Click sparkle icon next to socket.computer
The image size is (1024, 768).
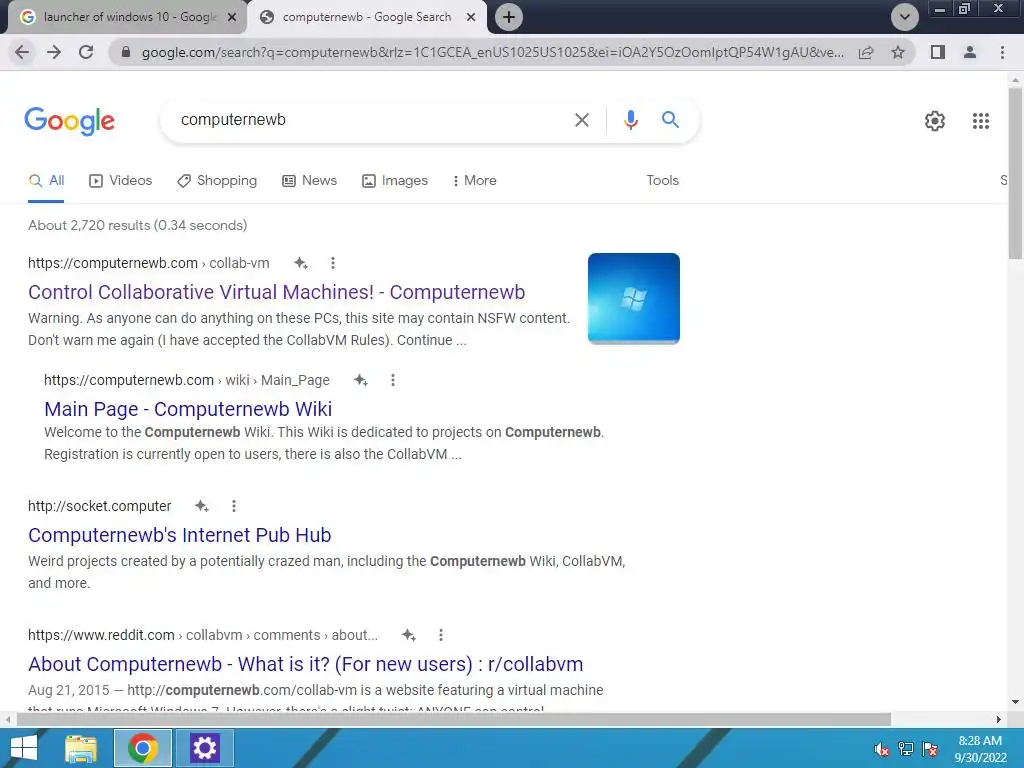point(202,506)
